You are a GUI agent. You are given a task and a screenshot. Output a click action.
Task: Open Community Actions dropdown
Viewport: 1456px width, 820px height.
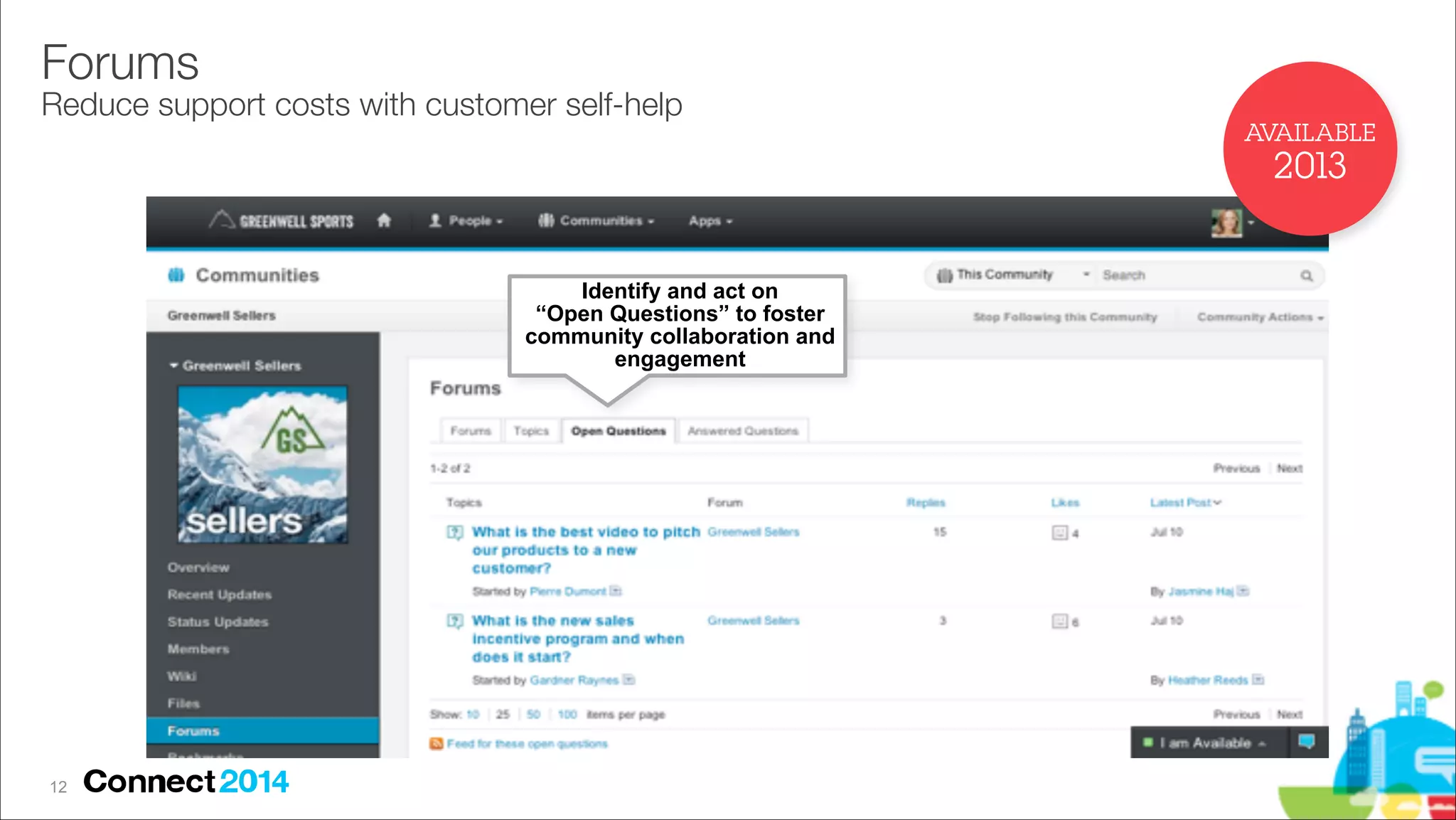[x=1260, y=317]
